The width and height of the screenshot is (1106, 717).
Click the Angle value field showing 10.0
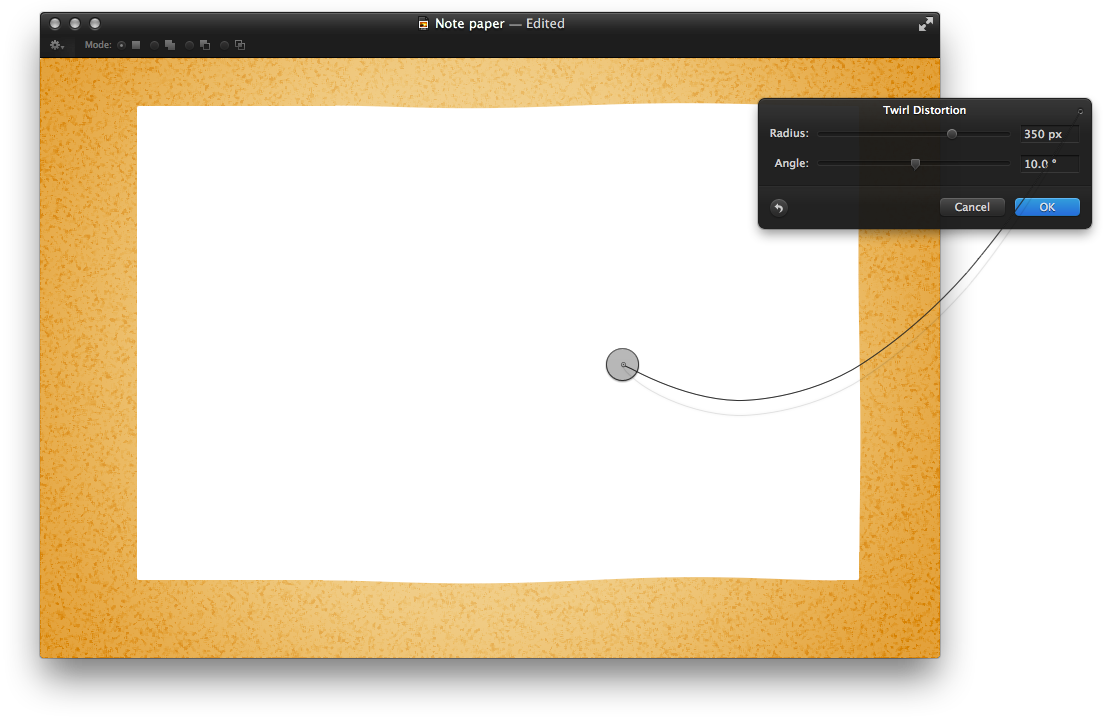(1049, 163)
